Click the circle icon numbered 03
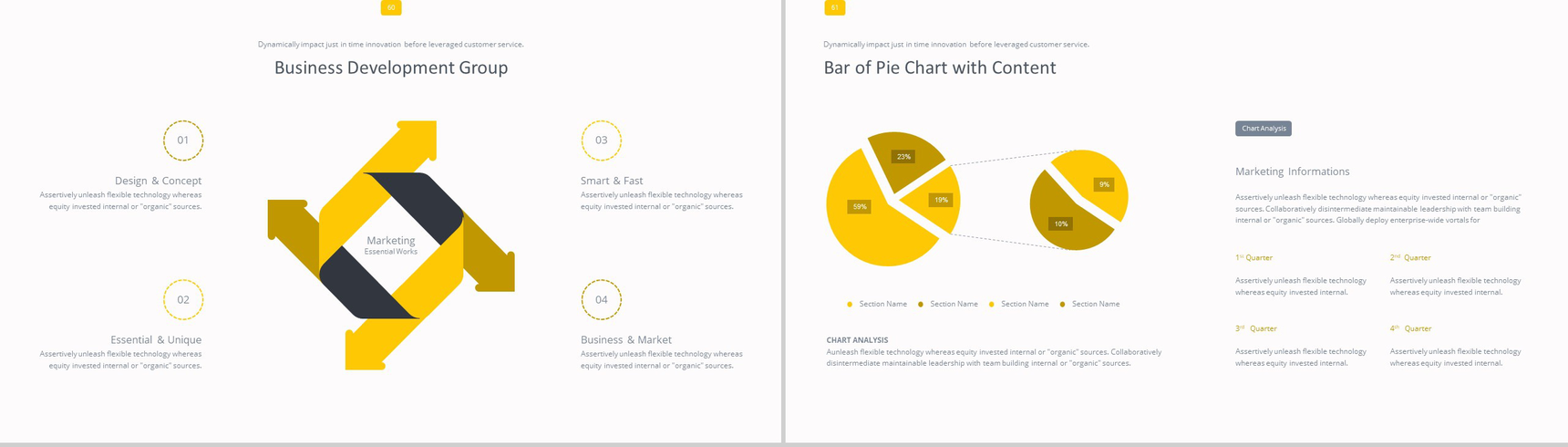1568x447 pixels. pos(601,140)
